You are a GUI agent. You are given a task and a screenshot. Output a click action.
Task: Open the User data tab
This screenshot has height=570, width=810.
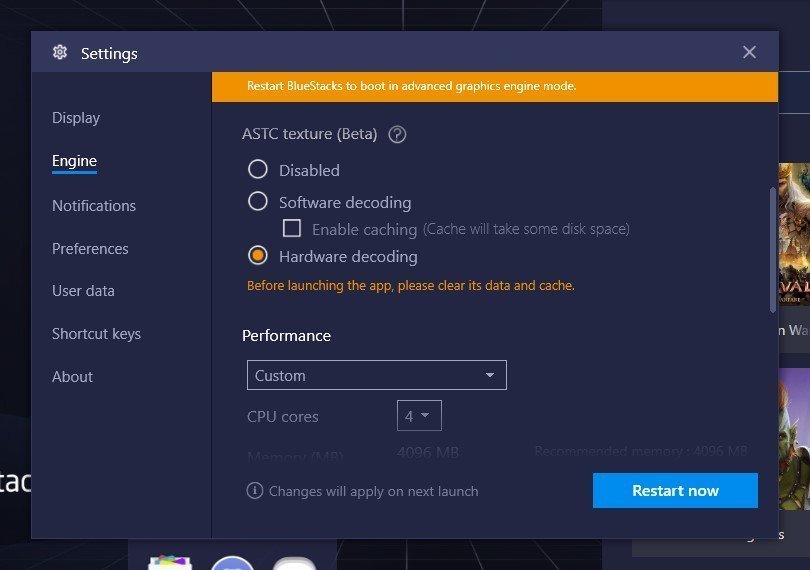coord(83,291)
